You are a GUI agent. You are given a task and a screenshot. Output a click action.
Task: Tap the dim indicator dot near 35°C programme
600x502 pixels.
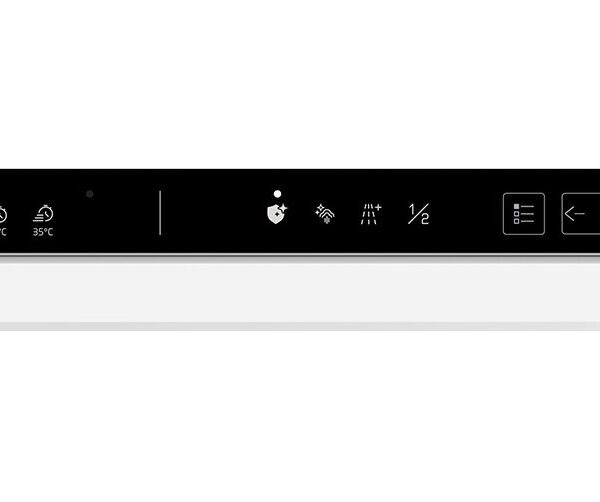(90, 194)
